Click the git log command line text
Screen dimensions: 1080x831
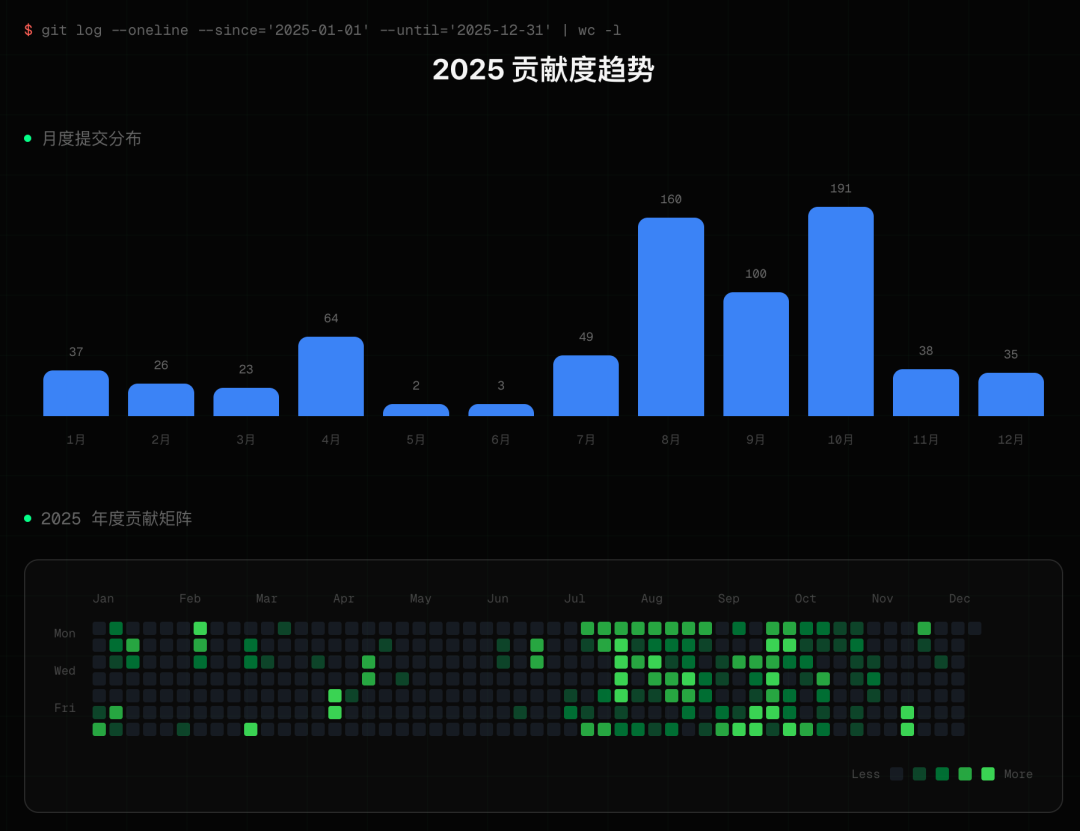331,30
